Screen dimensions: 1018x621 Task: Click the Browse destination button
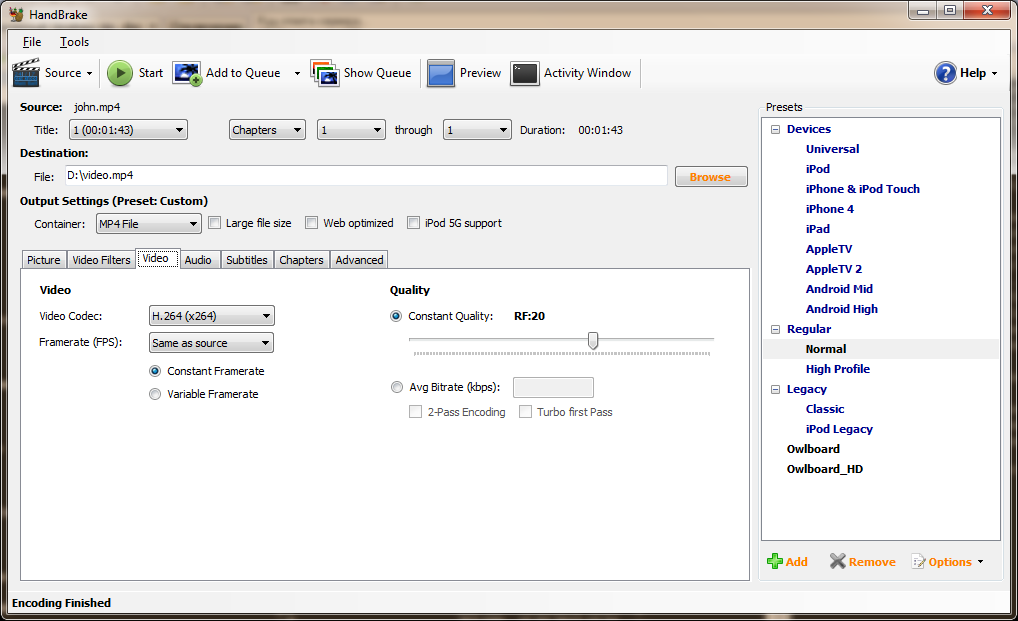coord(710,177)
